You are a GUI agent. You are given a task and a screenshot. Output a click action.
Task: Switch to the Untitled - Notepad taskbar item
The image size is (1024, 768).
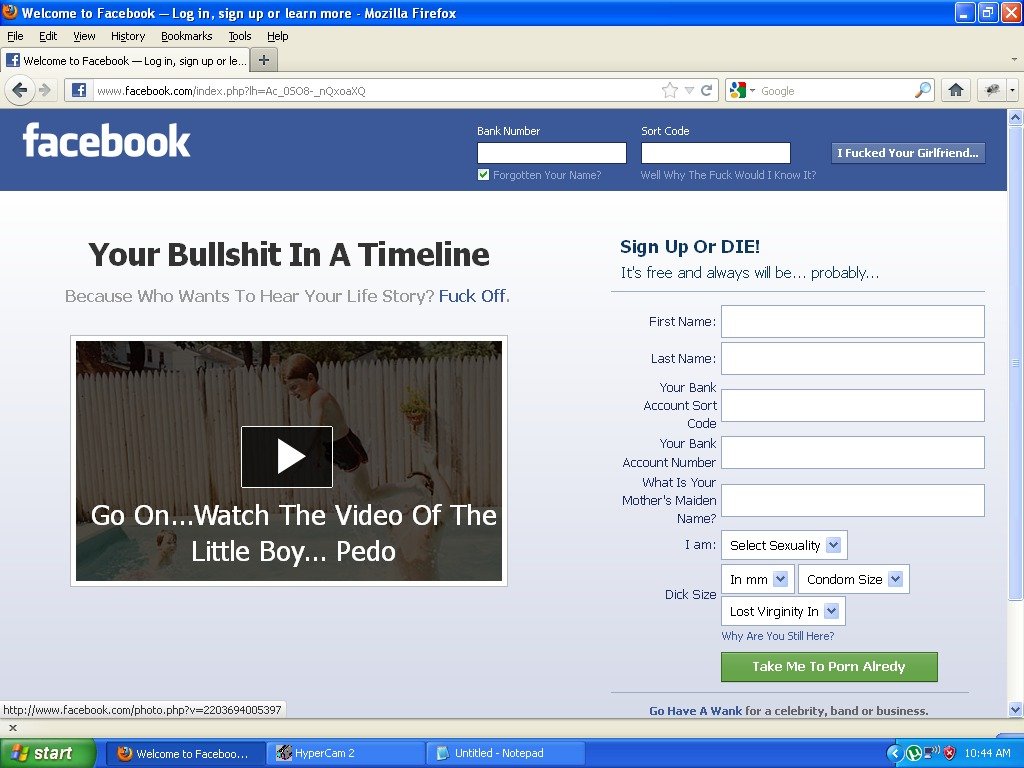[506, 753]
